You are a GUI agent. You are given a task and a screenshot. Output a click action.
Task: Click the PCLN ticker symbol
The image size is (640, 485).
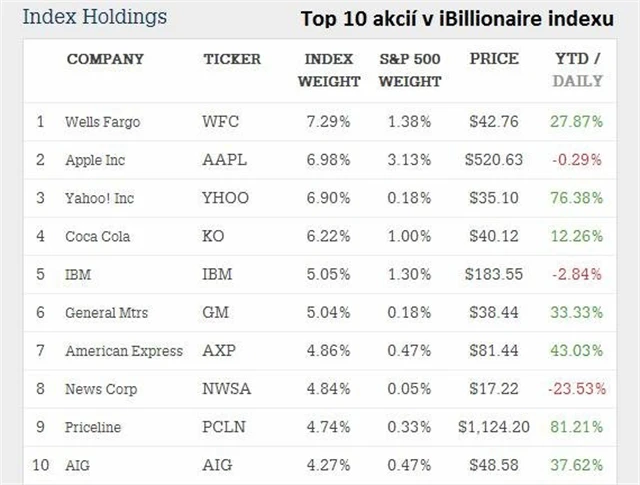(x=225, y=427)
